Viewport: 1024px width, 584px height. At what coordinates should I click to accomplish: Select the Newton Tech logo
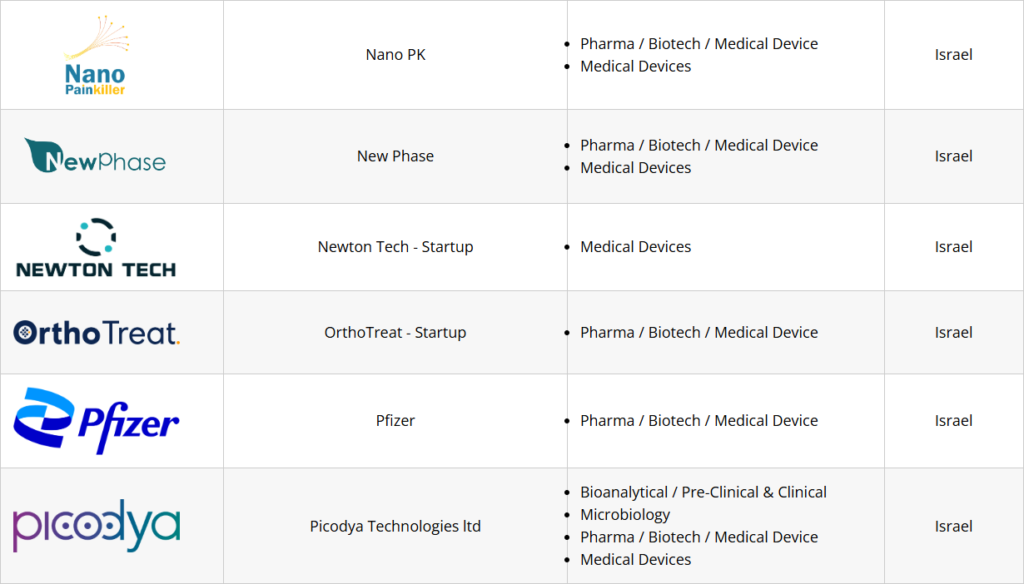(96, 247)
